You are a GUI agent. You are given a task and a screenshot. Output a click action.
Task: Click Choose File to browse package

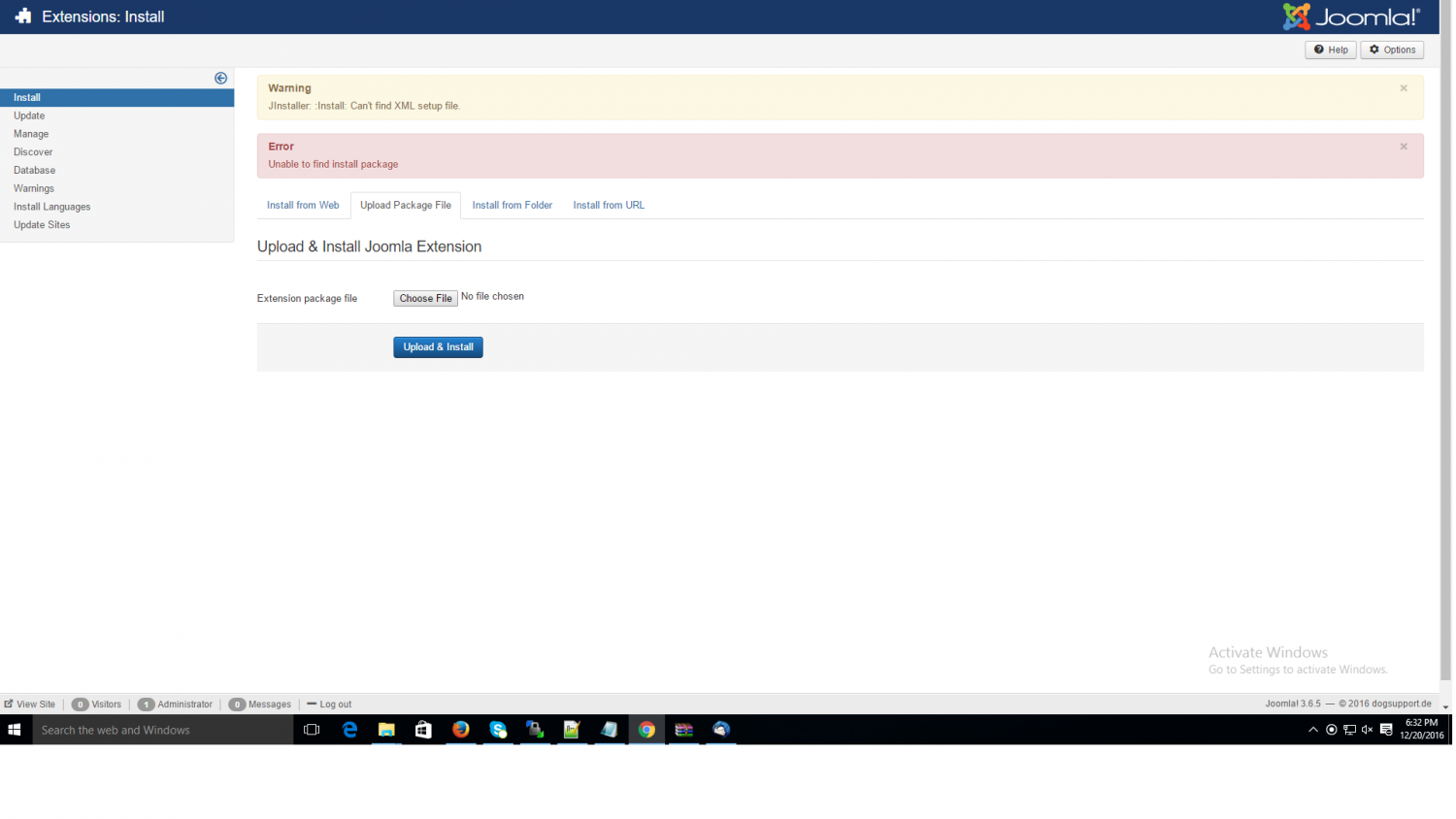425,299
